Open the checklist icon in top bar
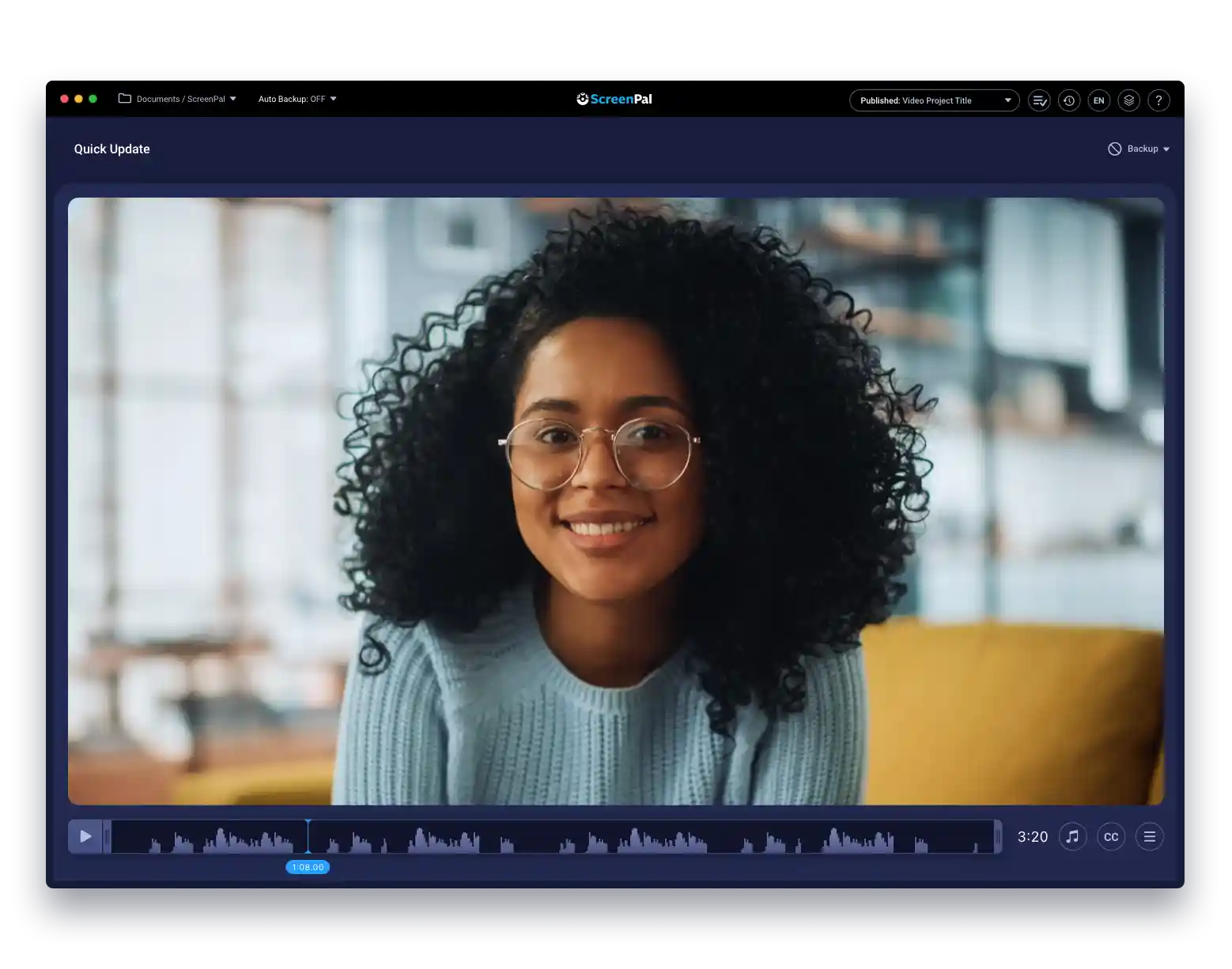The image size is (1232, 969). (1039, 100)
